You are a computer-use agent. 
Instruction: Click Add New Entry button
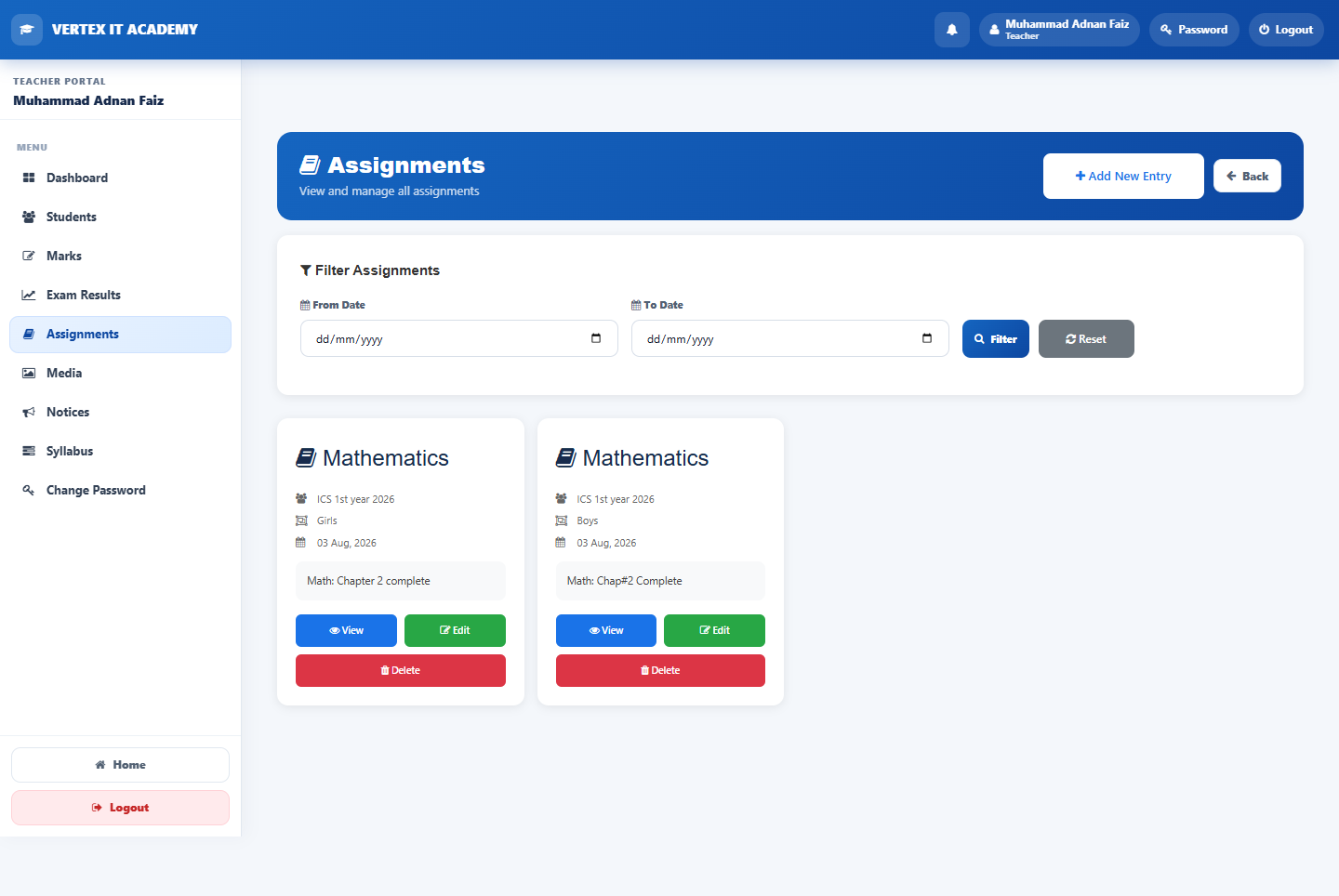click(x=1123, y=176)
